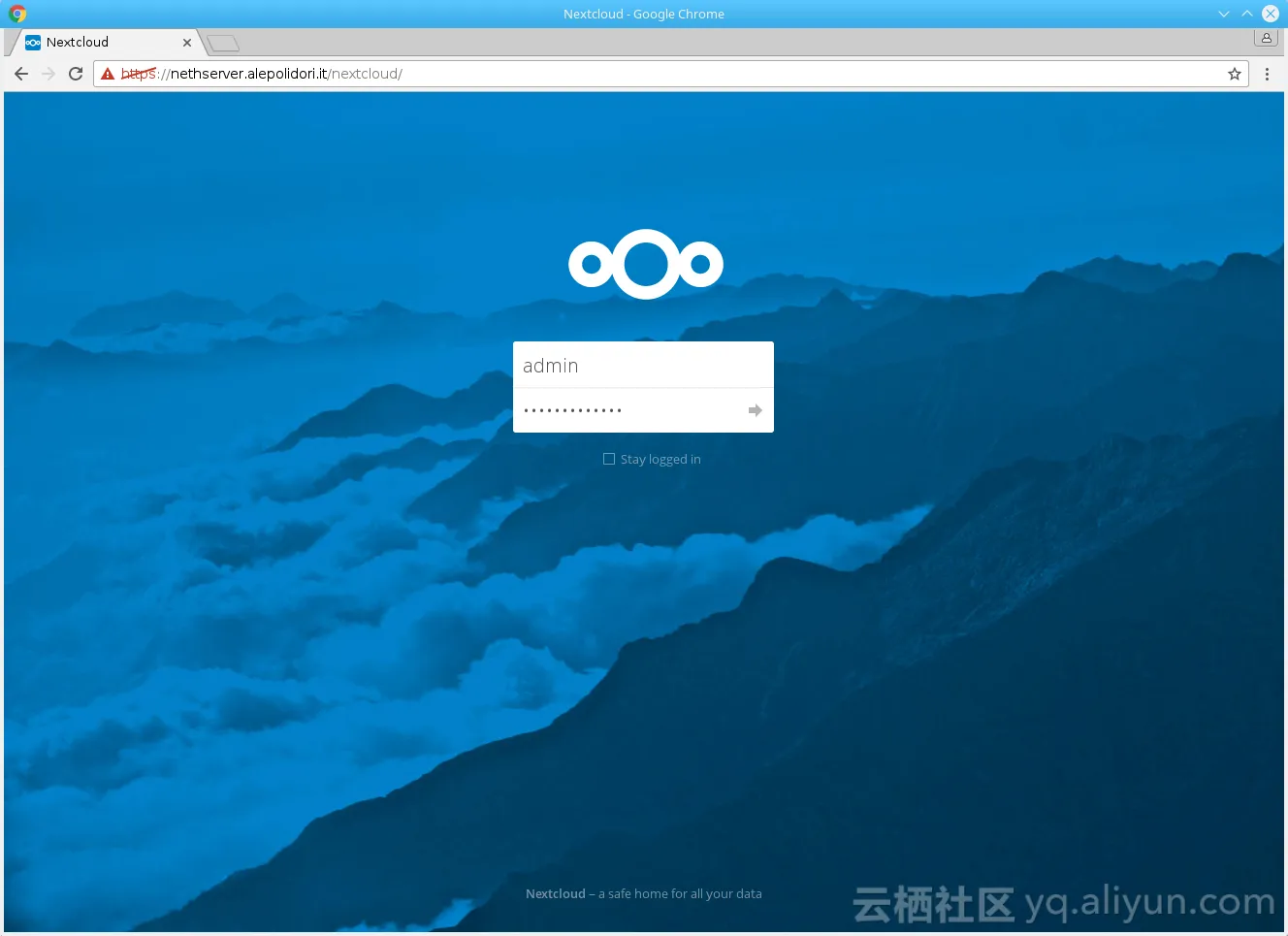The image size is (1288, 936).
Task: Click the Nextcloud logo
Action: [x=646, y=264]
